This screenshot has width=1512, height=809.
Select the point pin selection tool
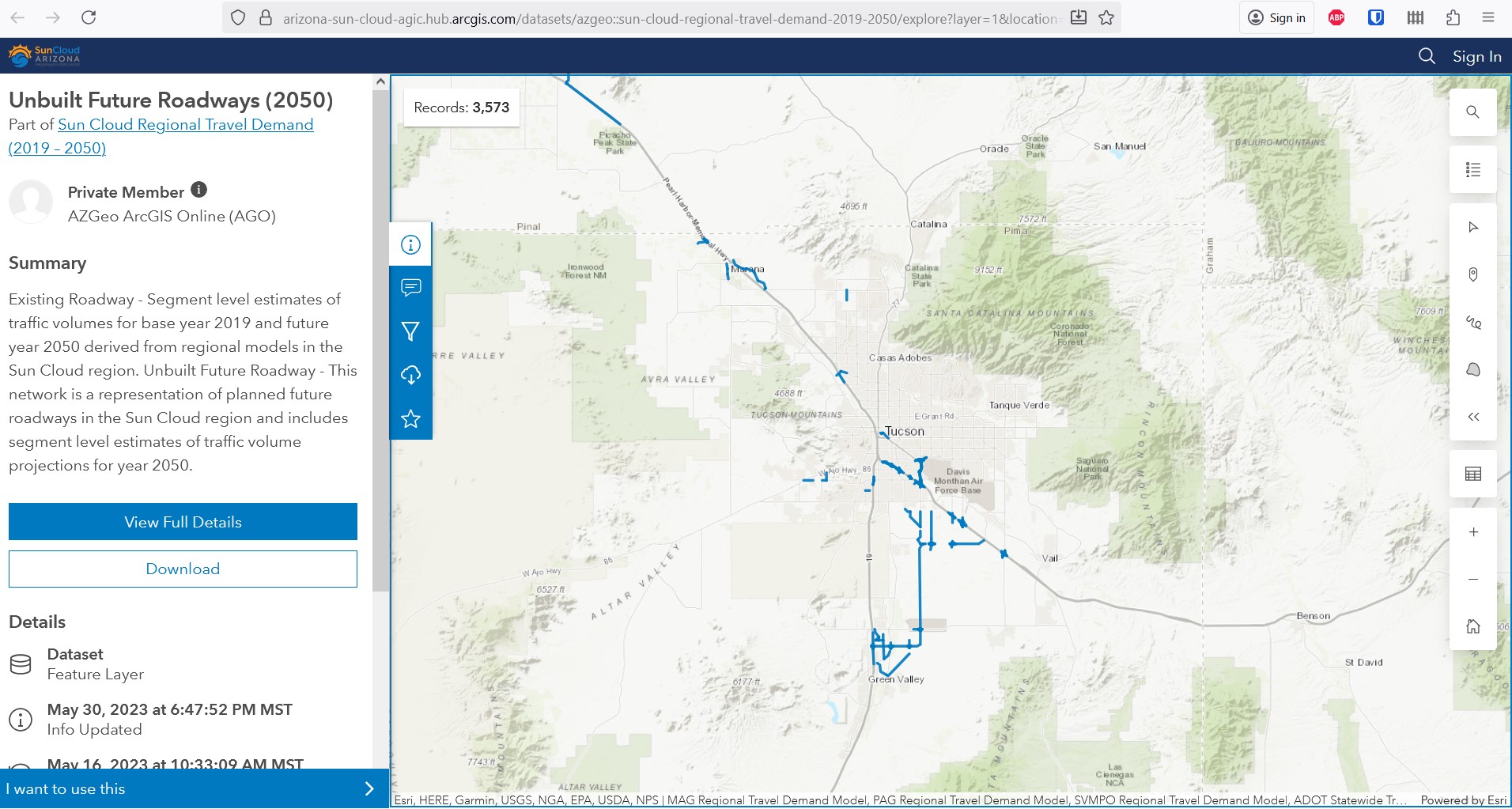pos(1472,274)
